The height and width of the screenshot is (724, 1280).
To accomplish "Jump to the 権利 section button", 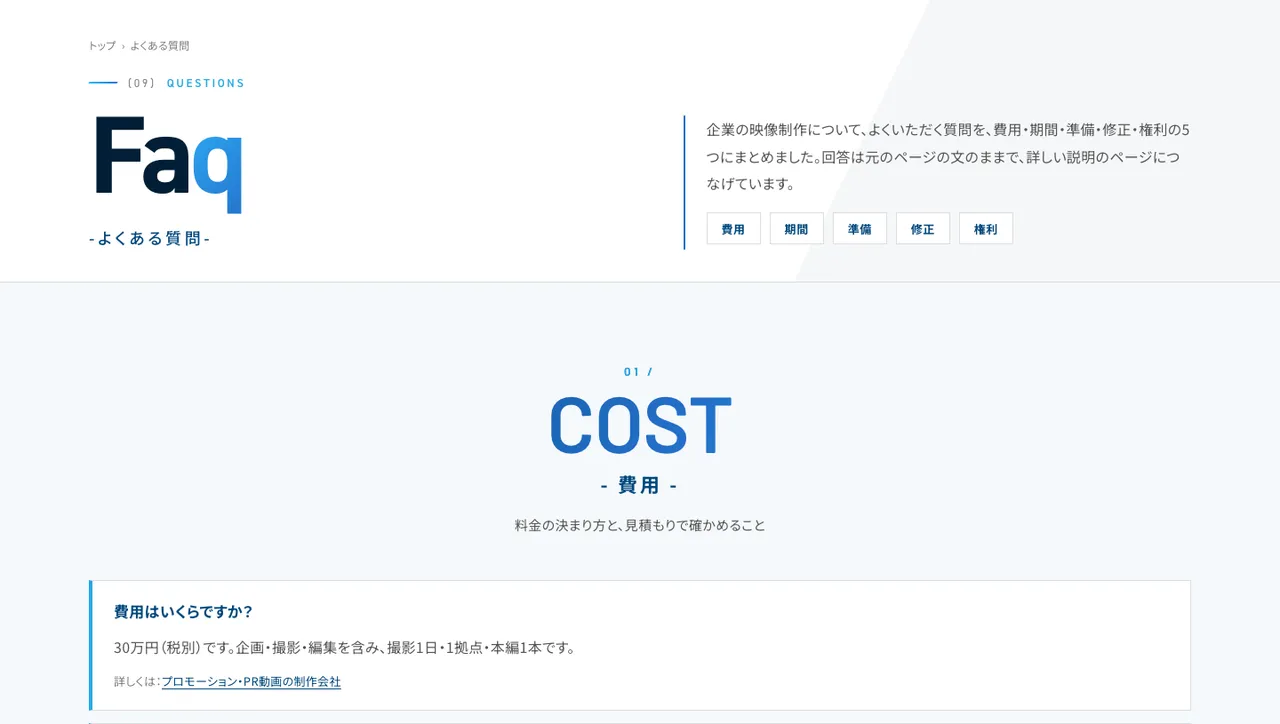I will point(986,228).
